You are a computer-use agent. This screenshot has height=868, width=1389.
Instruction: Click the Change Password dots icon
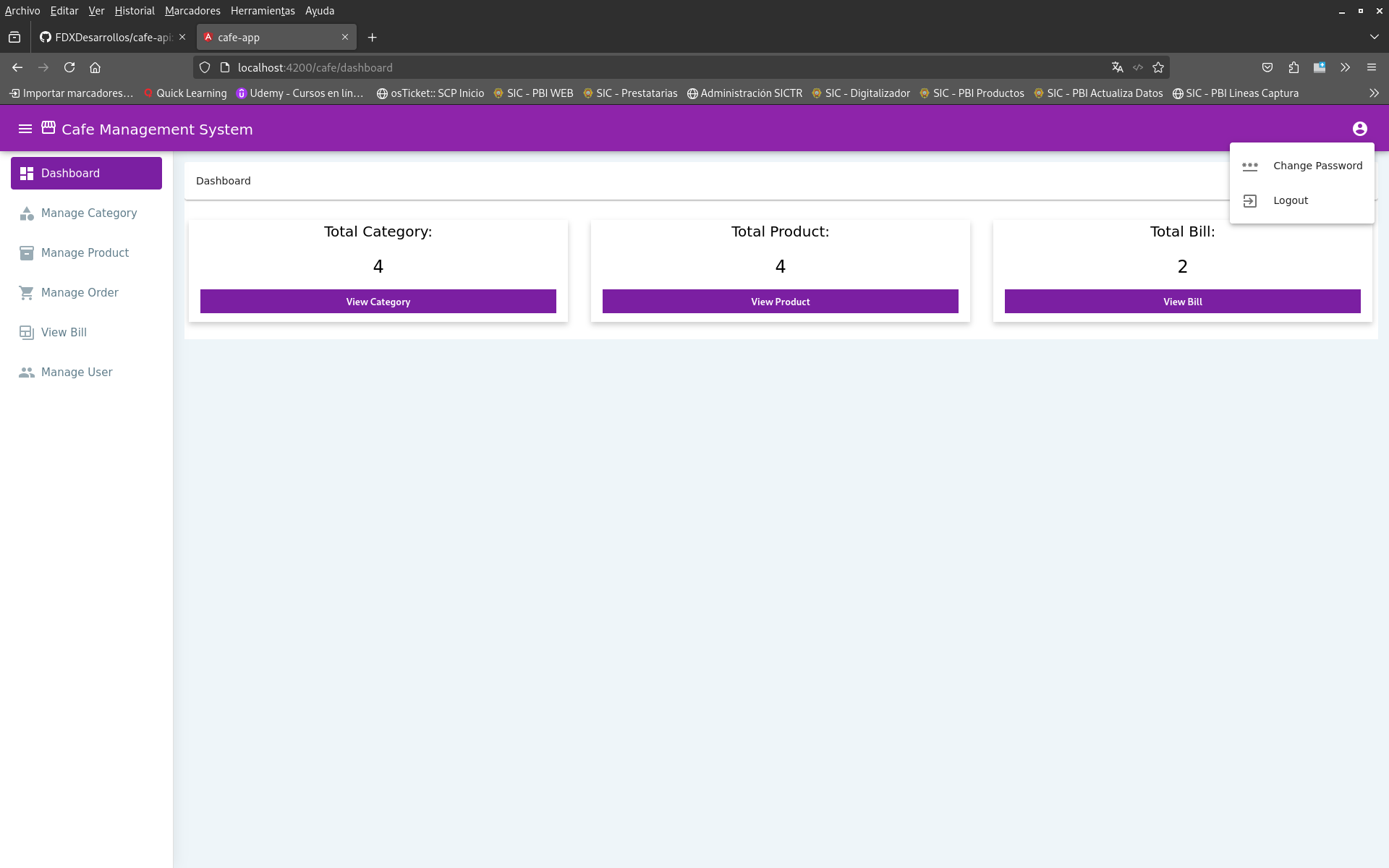coord(1250,166)
